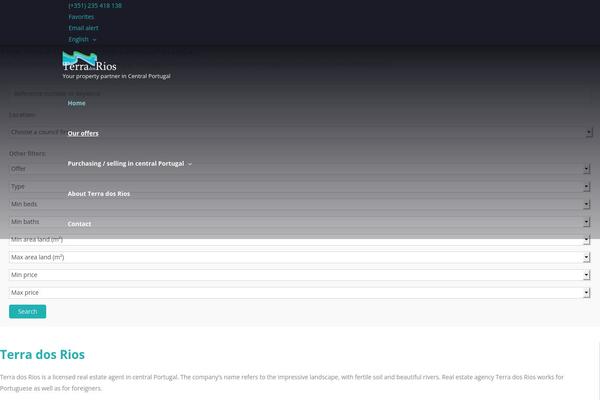600x400 pixels.
Task: Click the Terra dos Rios heading
Action: point(42,354)
